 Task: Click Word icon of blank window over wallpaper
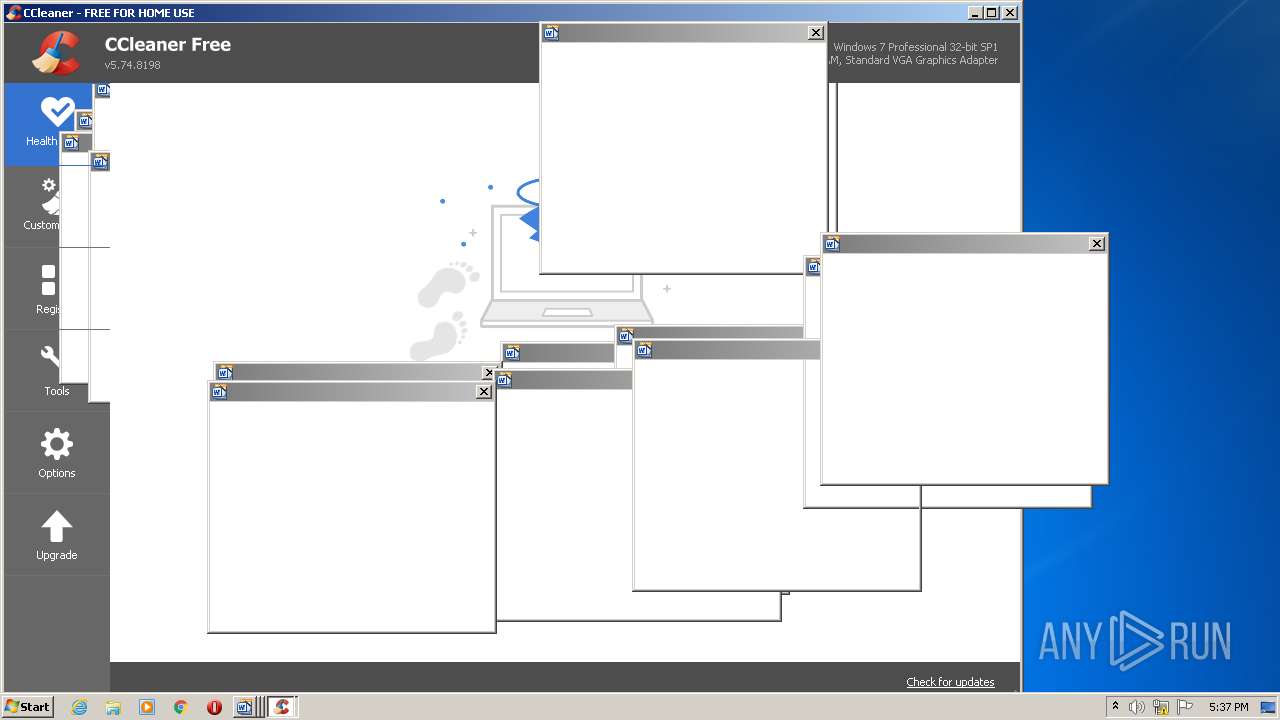click(x=832, y=244)
